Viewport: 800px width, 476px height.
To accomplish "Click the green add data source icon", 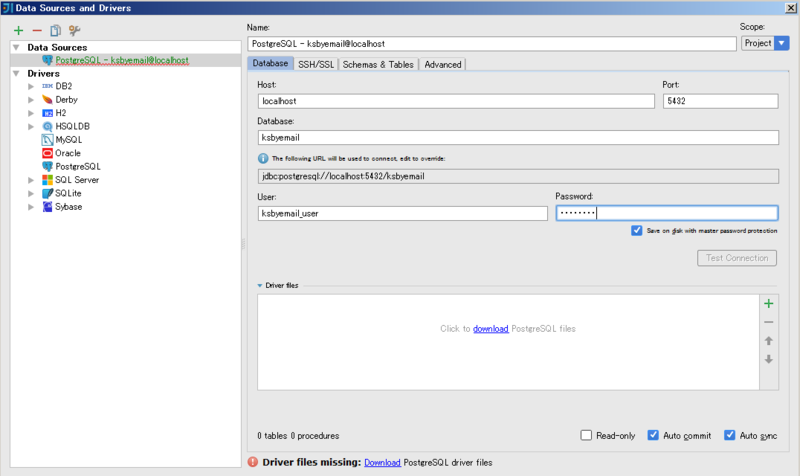I will click(18, 31).
